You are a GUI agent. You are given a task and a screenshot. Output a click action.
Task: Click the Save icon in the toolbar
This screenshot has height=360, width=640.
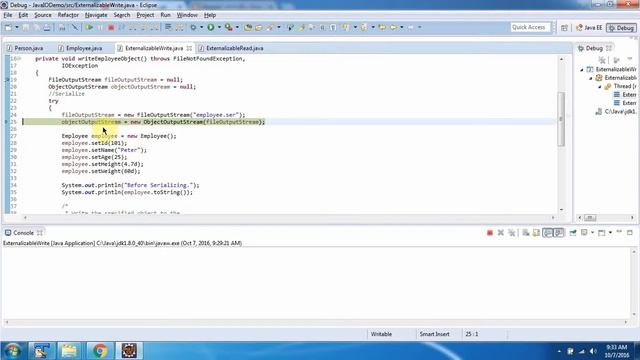(x=25, y=27)
